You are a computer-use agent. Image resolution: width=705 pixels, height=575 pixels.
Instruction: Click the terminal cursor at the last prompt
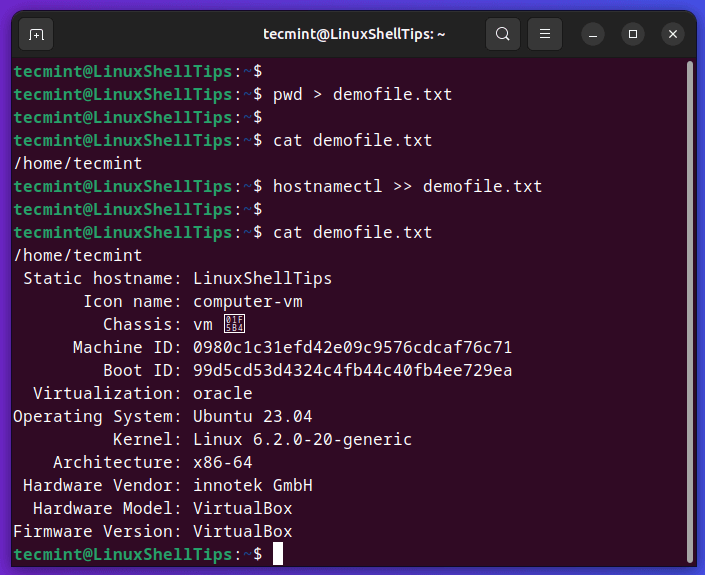(278, 553)
